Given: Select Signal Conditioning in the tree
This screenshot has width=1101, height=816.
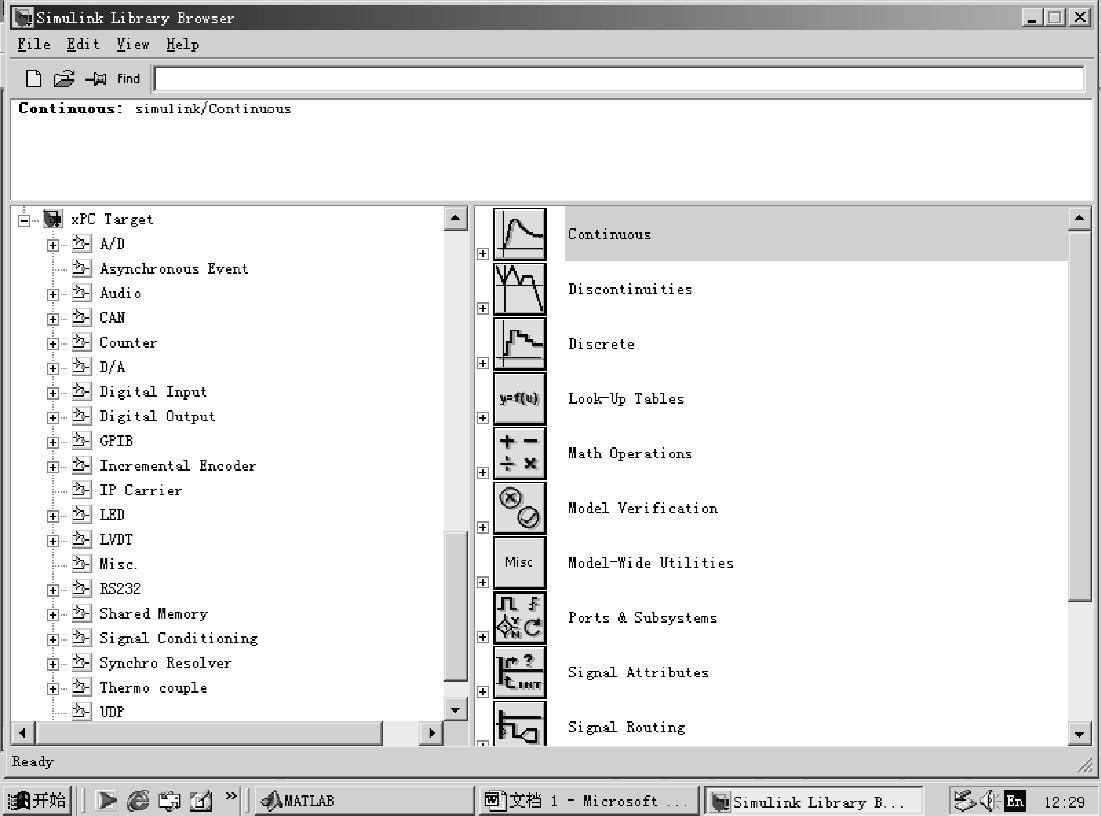Looking at the screenshot, I should click(x=178, y=638).
